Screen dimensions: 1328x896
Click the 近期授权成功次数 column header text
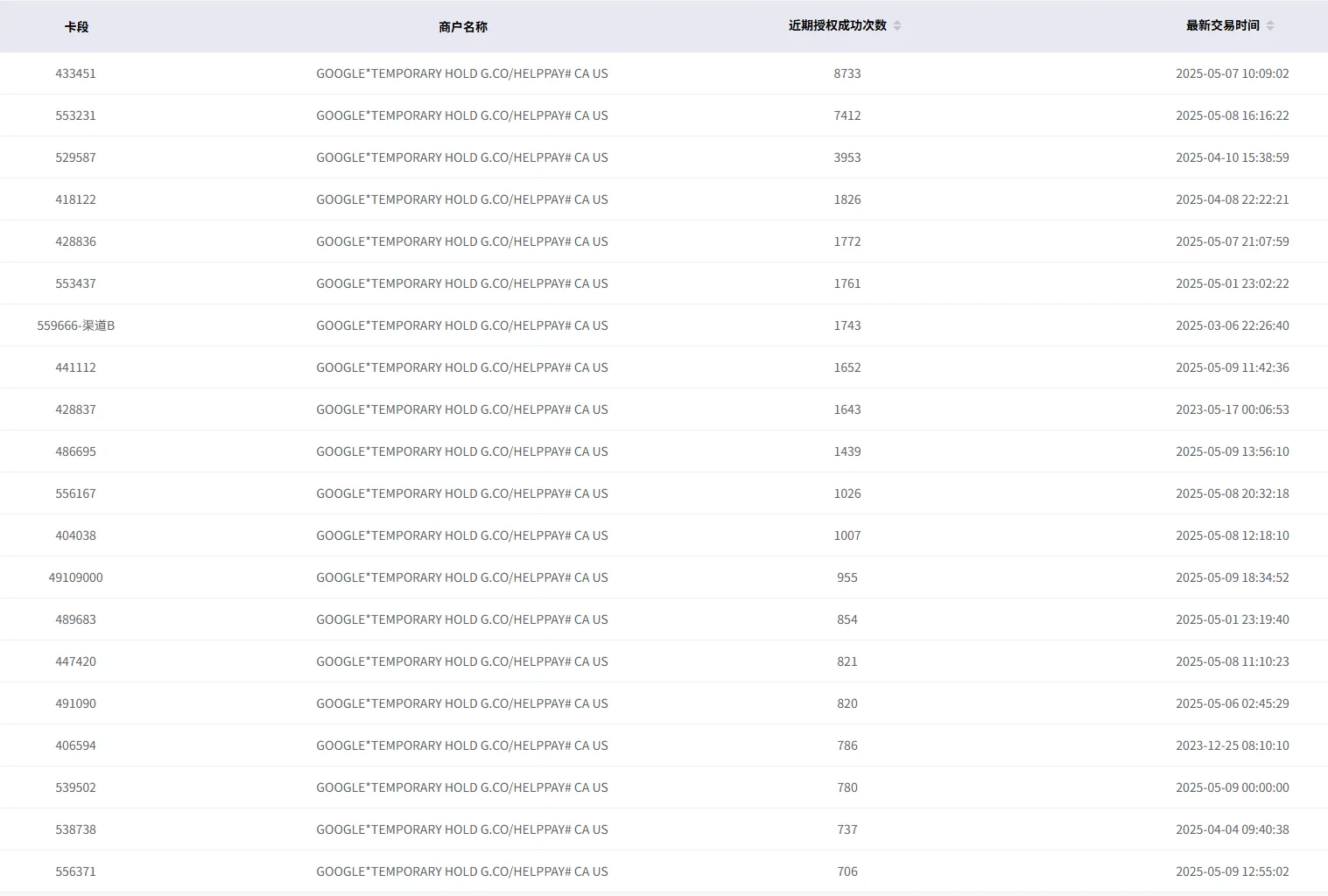pos(837,26)
